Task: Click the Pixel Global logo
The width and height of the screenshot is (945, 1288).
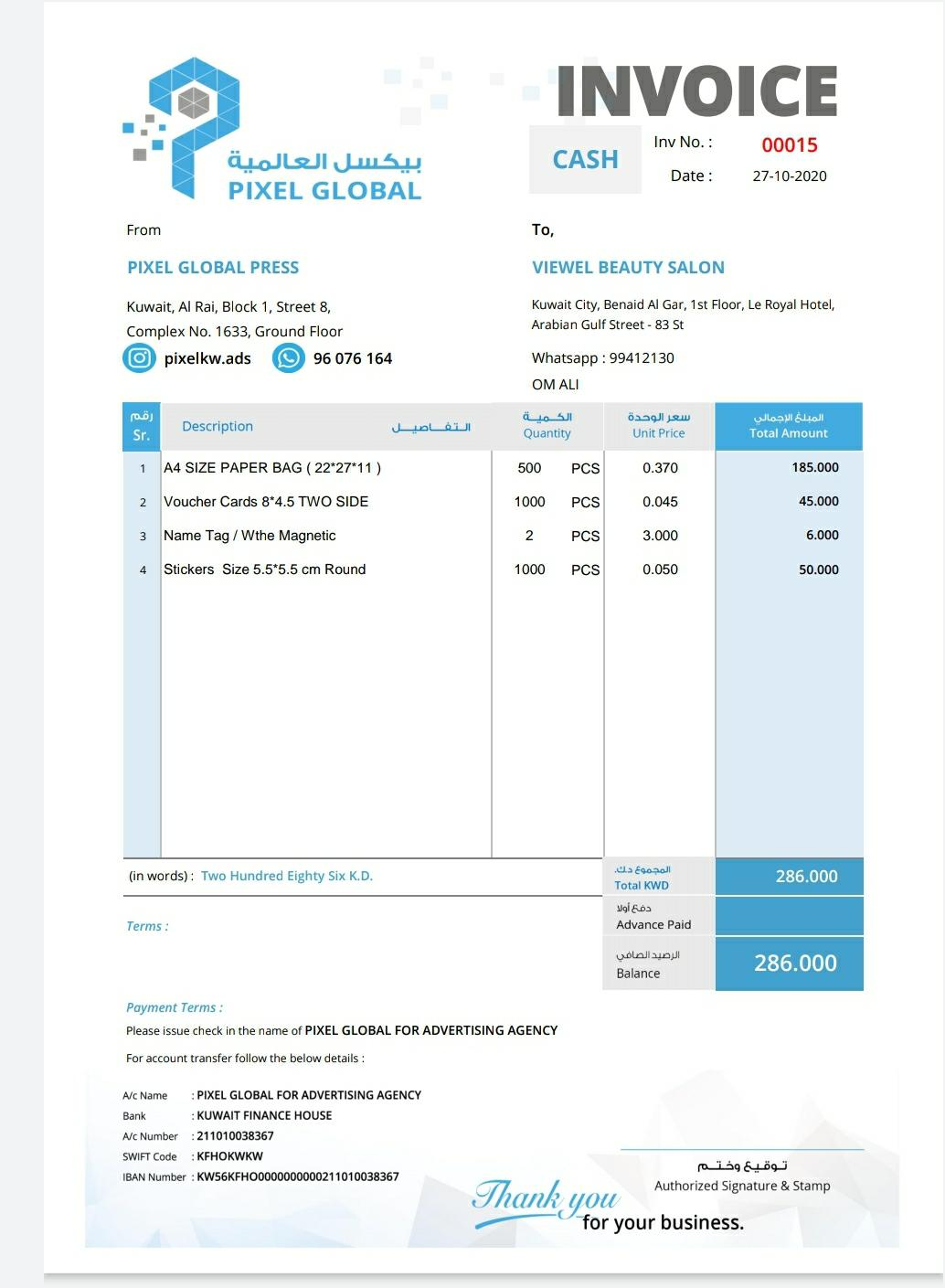Action: click(272, 130)
